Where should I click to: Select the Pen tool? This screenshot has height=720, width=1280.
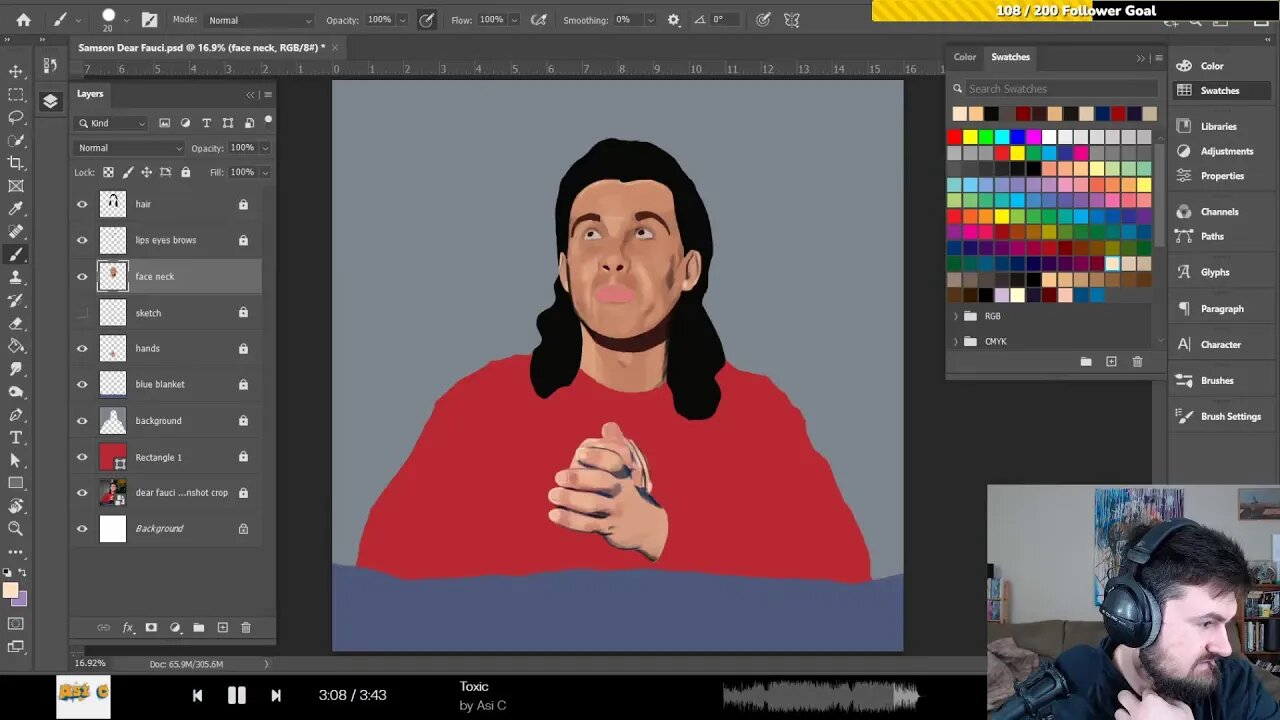[x=16, y=414]
